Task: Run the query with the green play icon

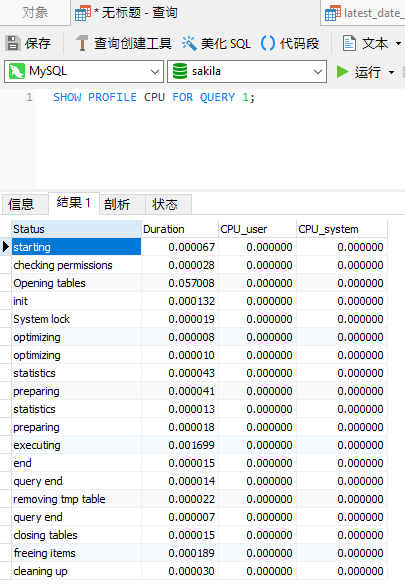Action: pos(342,71)
